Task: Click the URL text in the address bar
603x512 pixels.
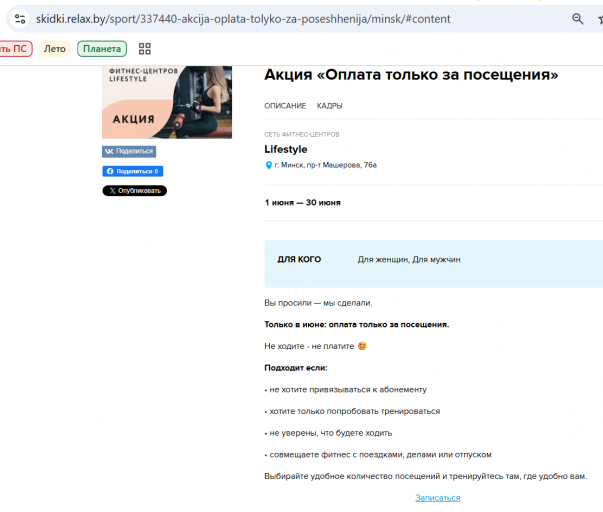Action: pyautogui.click(x=243, y=19)
